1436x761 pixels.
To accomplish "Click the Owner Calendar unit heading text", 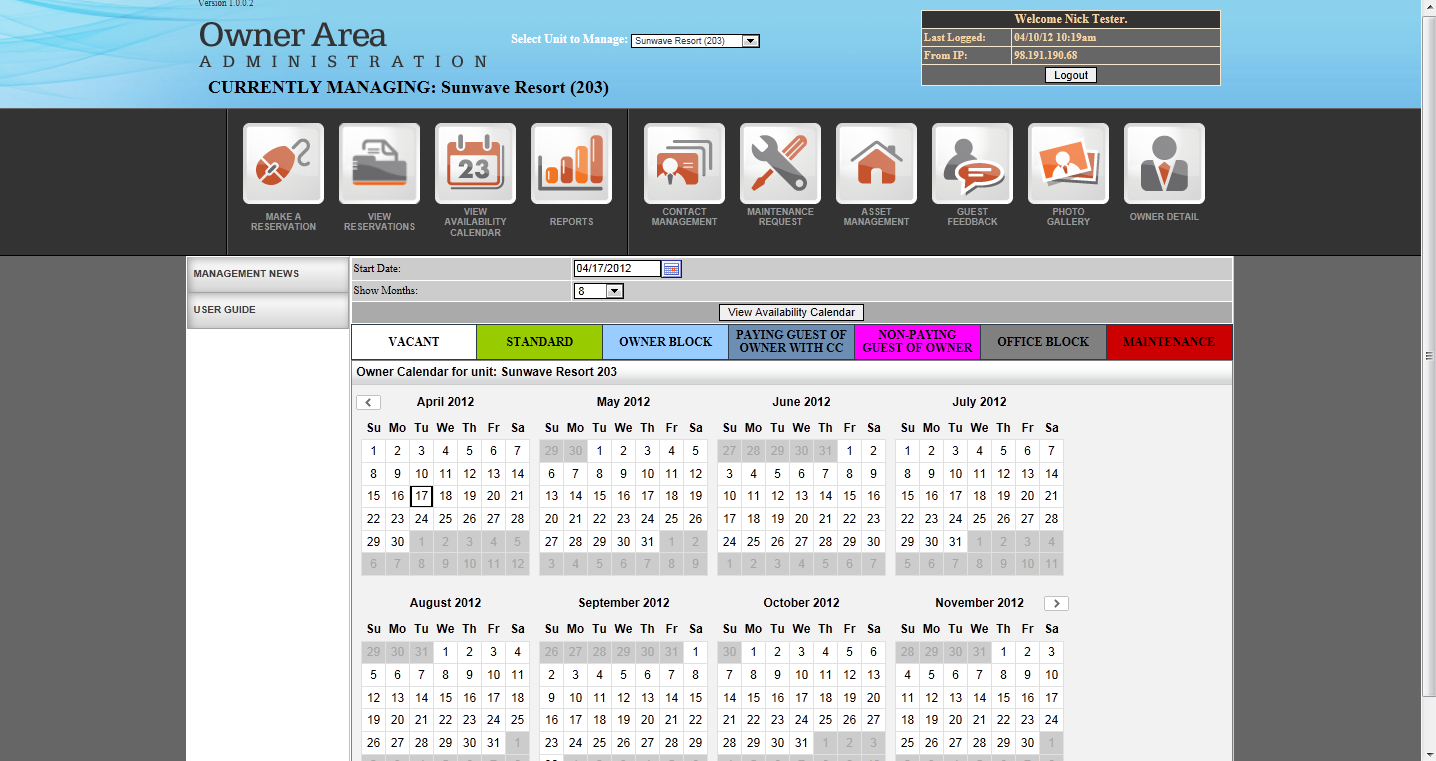I will click(487, 372).
